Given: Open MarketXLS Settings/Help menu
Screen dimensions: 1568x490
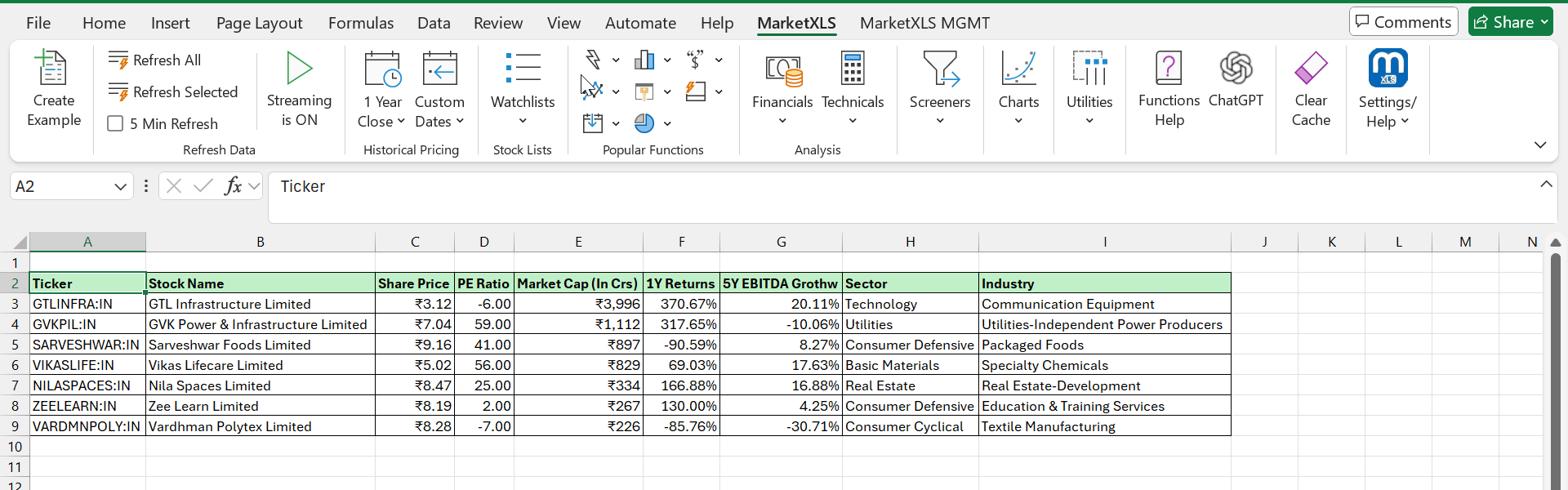Looking at the screenshot, I should (1388, 88).
